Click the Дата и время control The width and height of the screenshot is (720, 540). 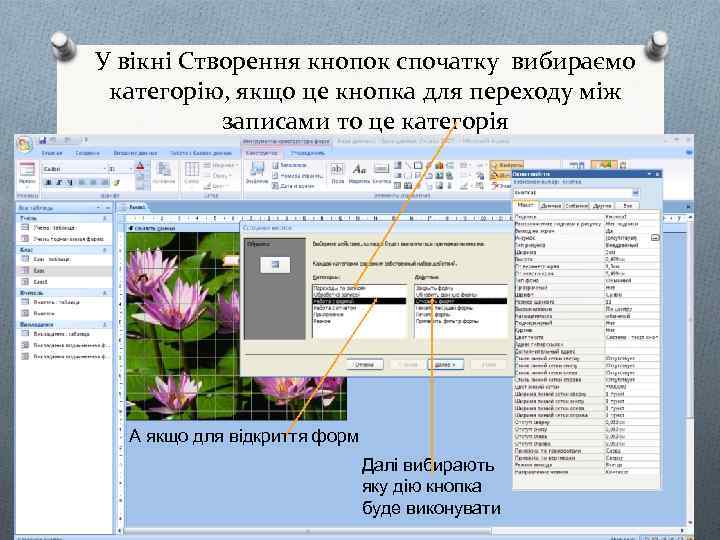point(293,186)
